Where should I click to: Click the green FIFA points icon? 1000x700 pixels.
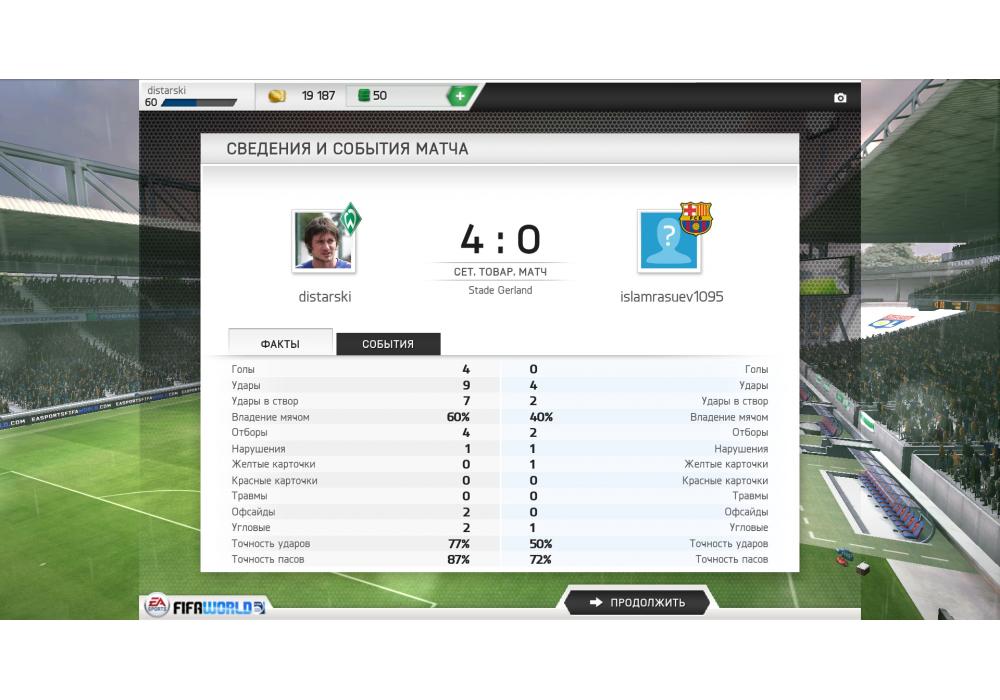tap(364, 96)
